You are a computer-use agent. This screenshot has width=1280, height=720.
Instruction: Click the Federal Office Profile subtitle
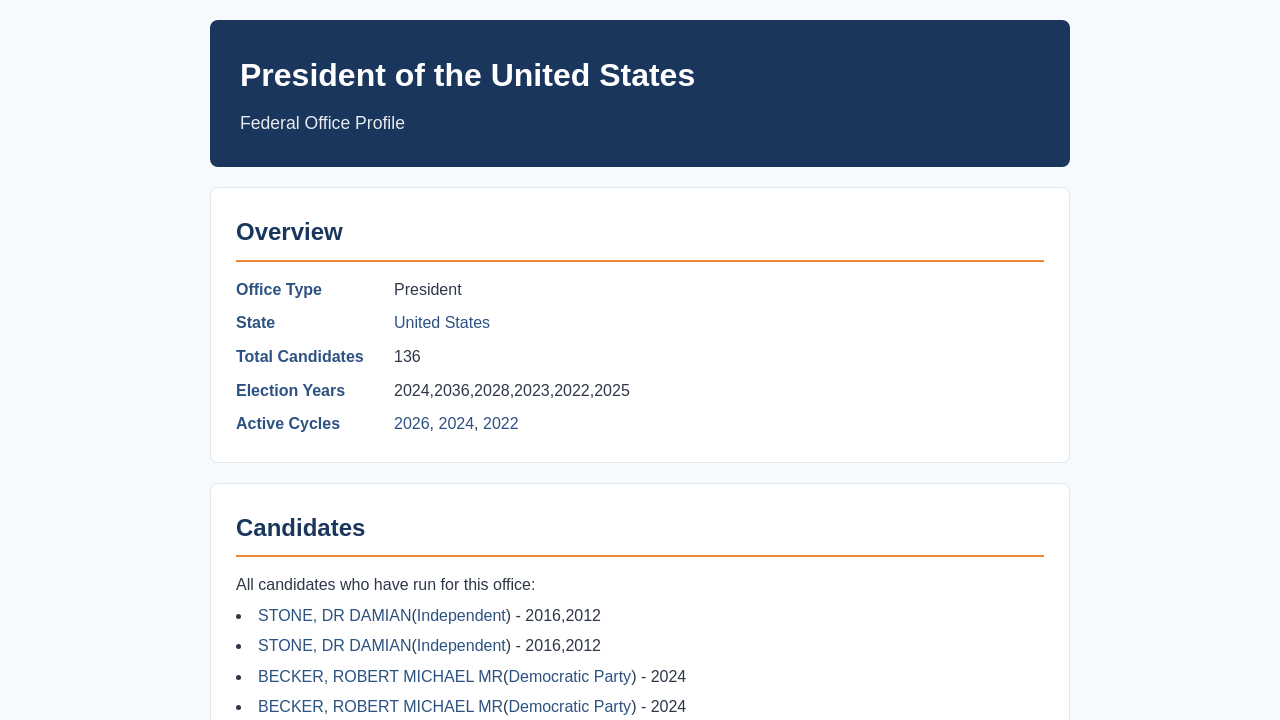pos(322,123)
